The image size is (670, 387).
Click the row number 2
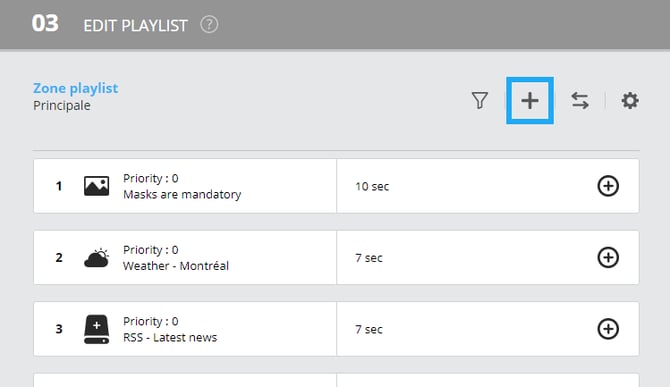[x=59, y=258]
